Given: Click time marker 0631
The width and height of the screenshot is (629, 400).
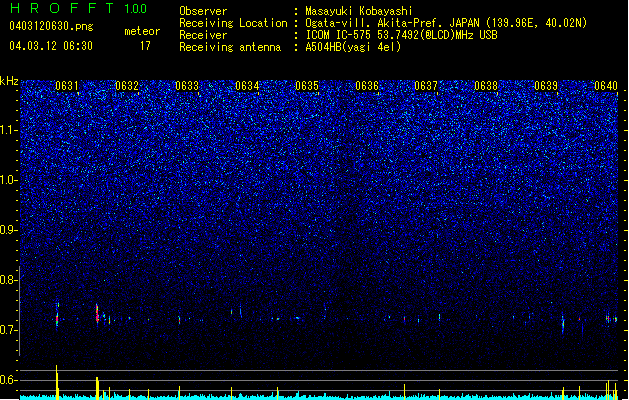Looking at the screenshot, I should point(67,86).
